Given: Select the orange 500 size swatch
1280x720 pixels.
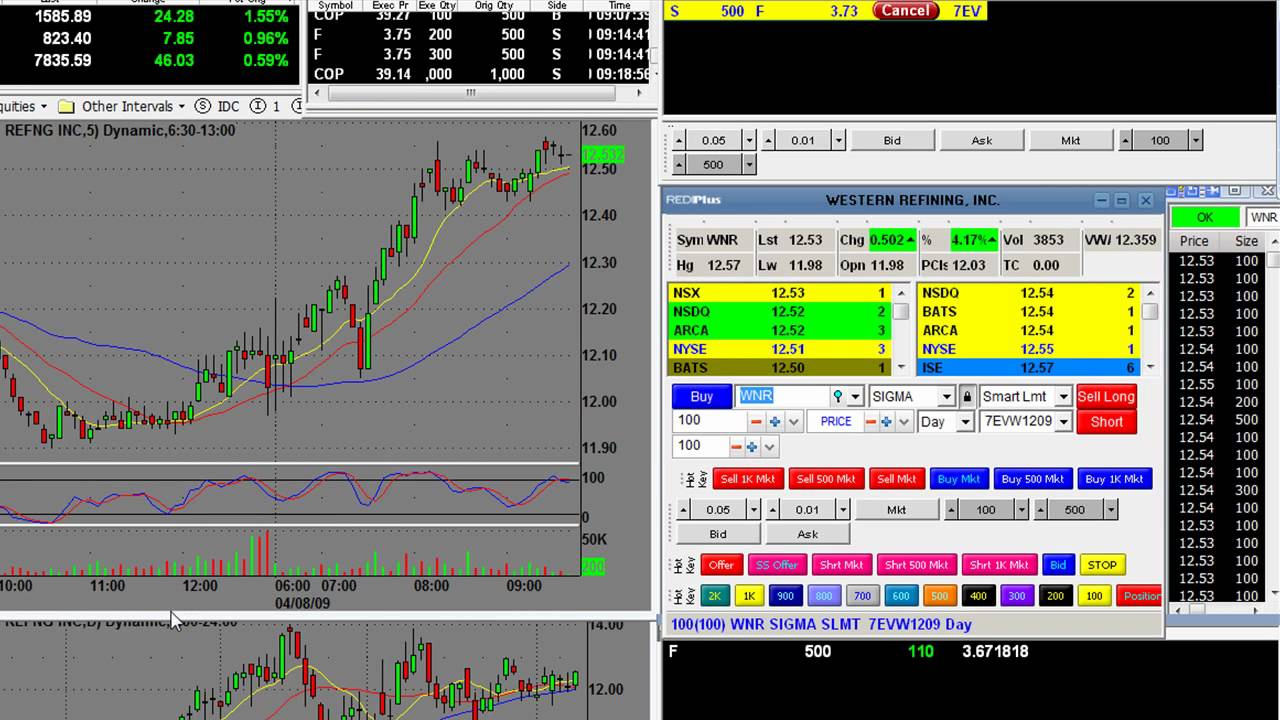Looking at the screenshot, I should [939, 596].
